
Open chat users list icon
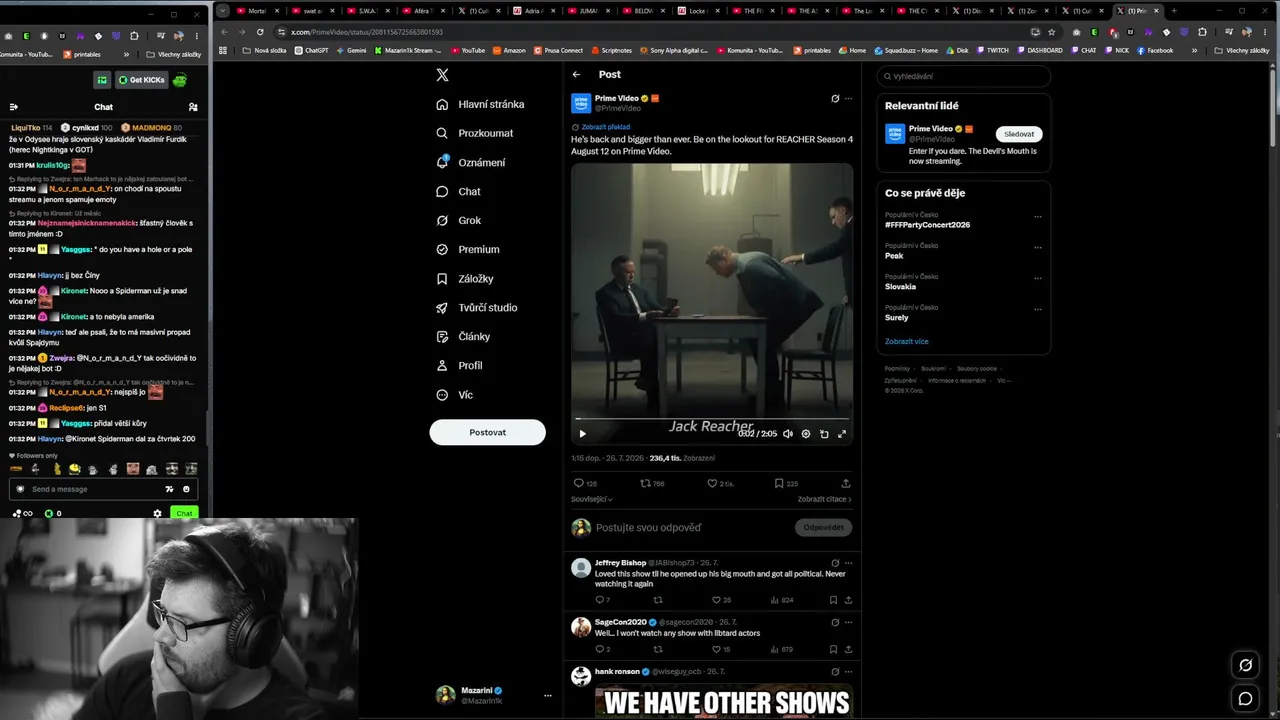point(193,107)
